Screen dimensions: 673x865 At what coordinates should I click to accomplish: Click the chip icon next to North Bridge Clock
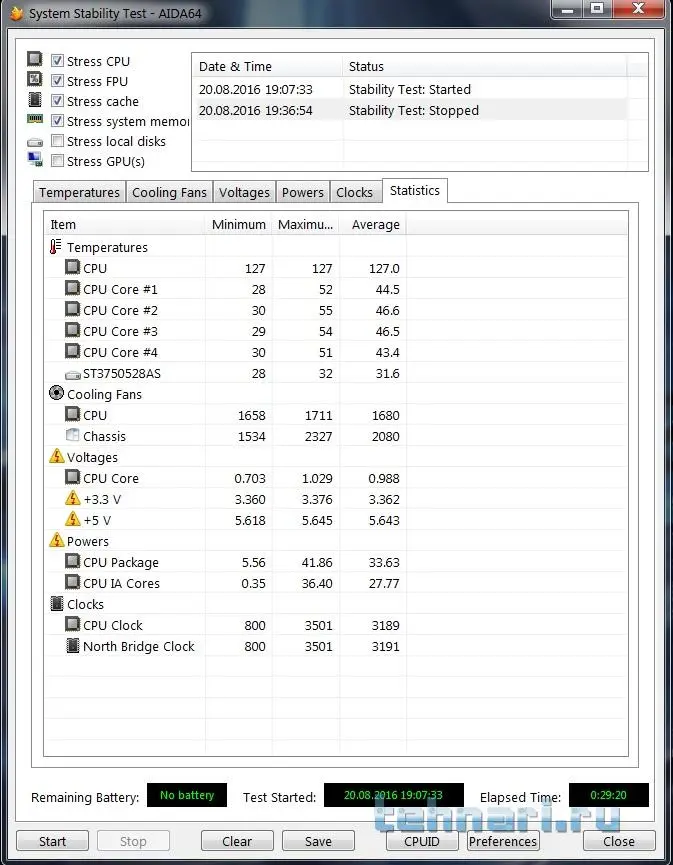pyautogui.click(x=72, y=645)
